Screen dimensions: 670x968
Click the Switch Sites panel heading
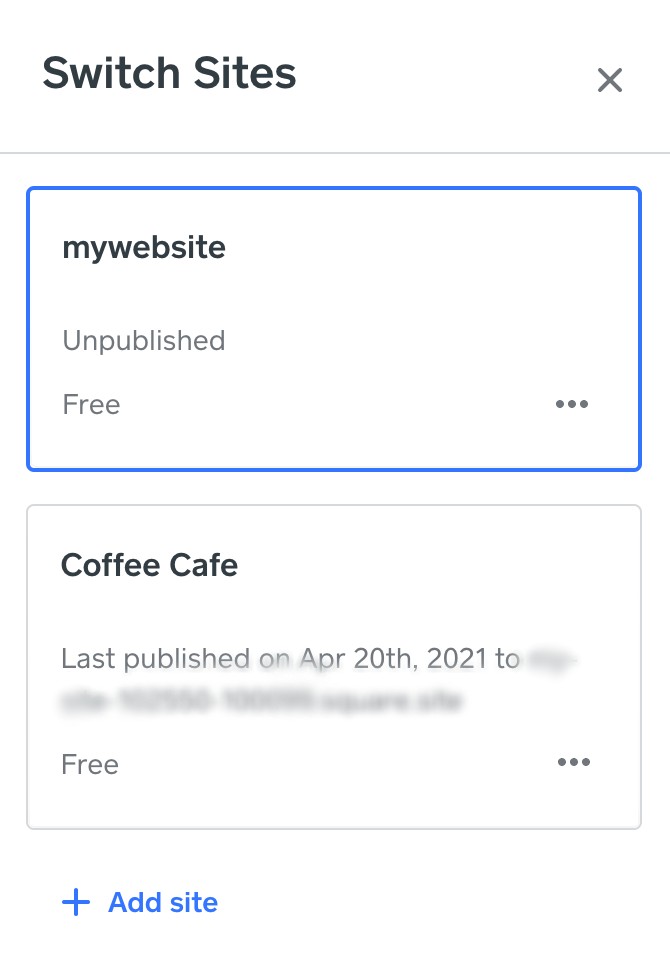click(x=169, y=74)
